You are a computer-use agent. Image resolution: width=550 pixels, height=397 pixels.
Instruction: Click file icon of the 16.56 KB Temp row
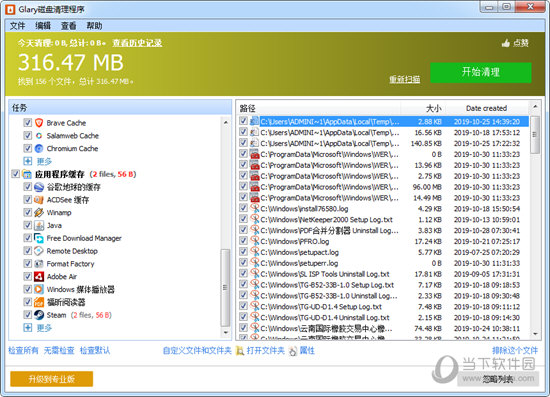tap(254, 132)
